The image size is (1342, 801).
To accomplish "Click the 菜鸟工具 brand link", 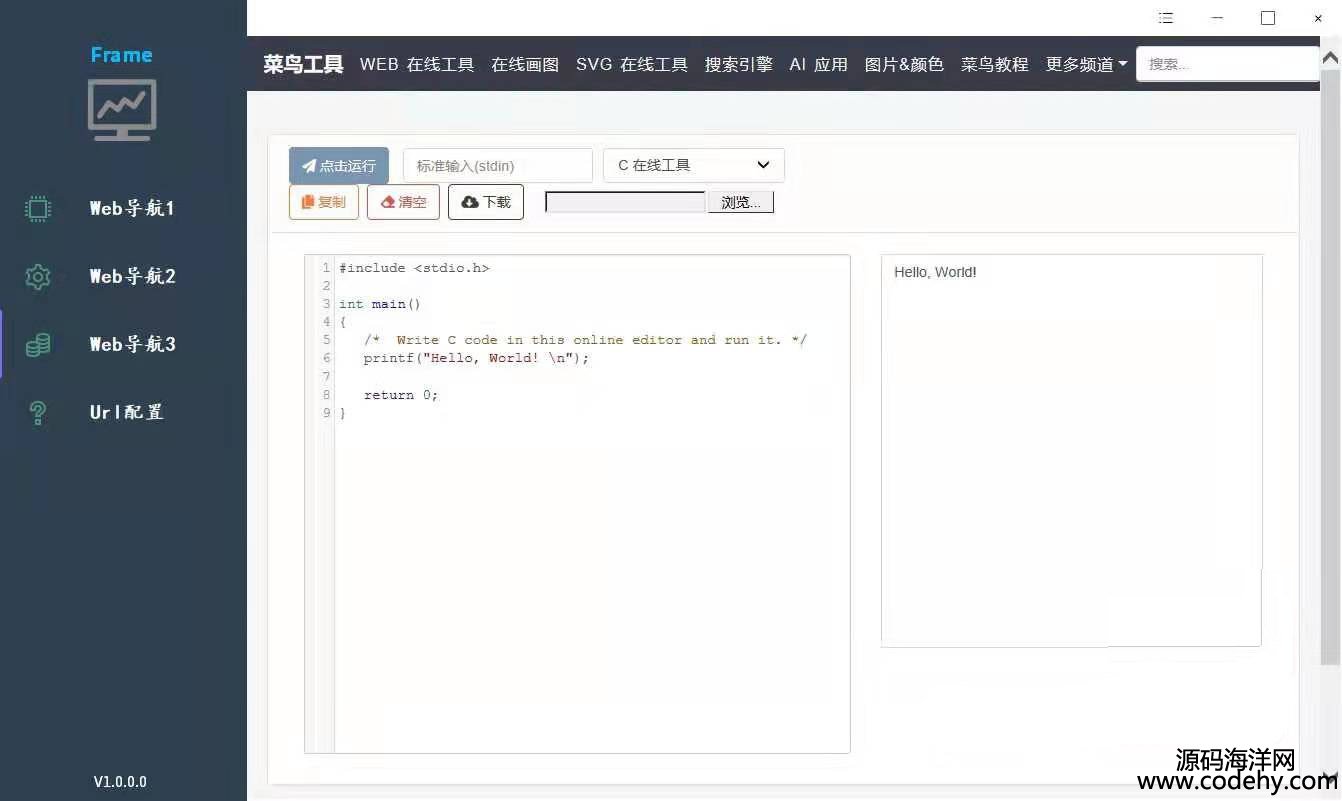I will point(303,64).
